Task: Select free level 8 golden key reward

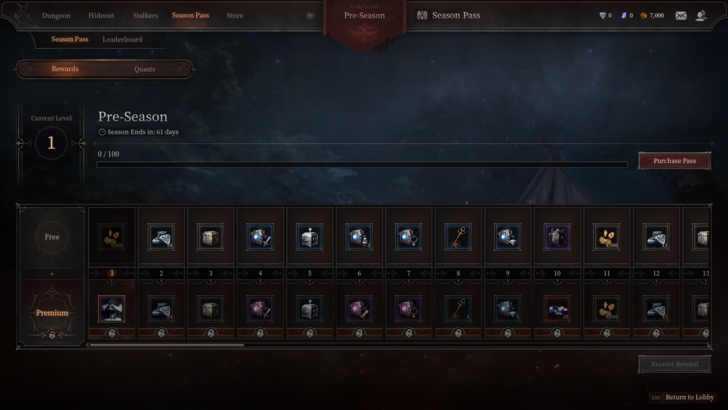Action: [458, 237]
